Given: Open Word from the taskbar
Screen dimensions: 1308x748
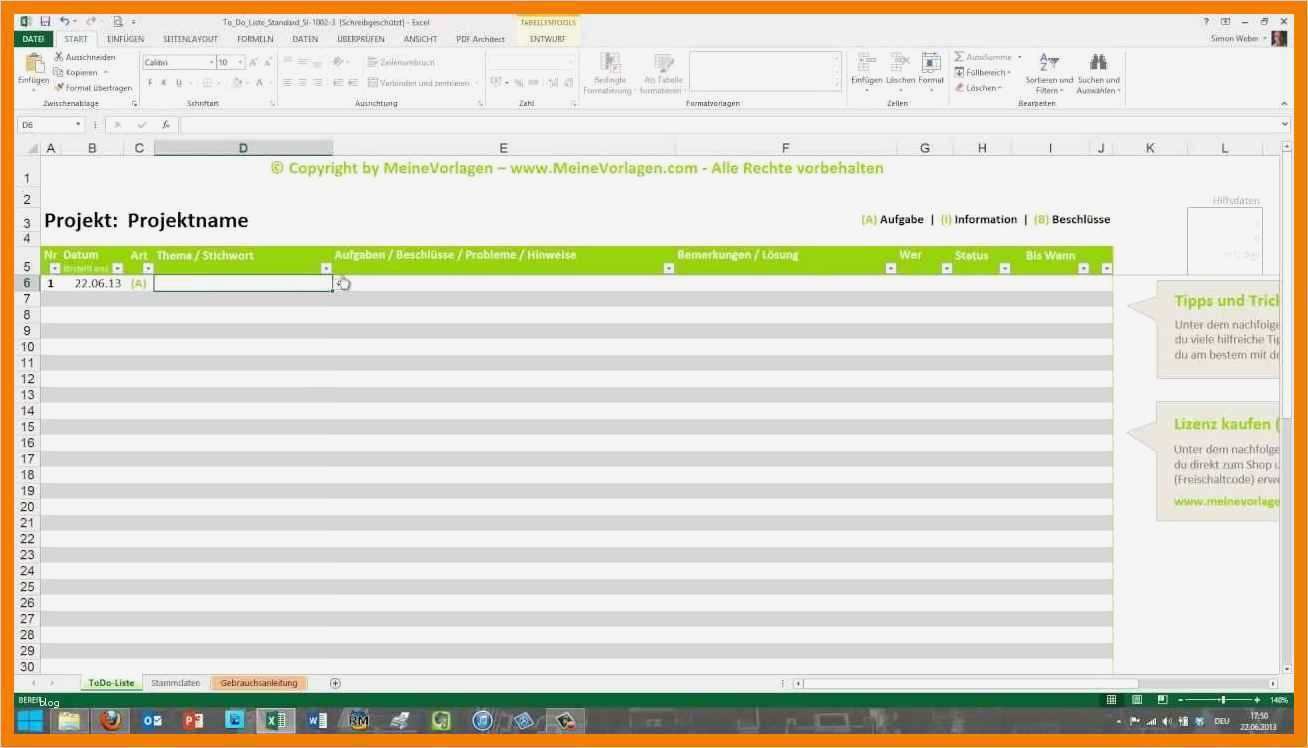Looking at the screenshot, I should pyautogui.click(x=317, y=720).
